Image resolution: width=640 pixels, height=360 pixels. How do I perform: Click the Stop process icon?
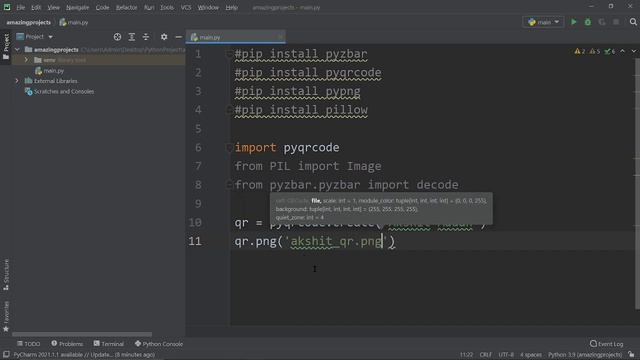click(x=616, y=22)
